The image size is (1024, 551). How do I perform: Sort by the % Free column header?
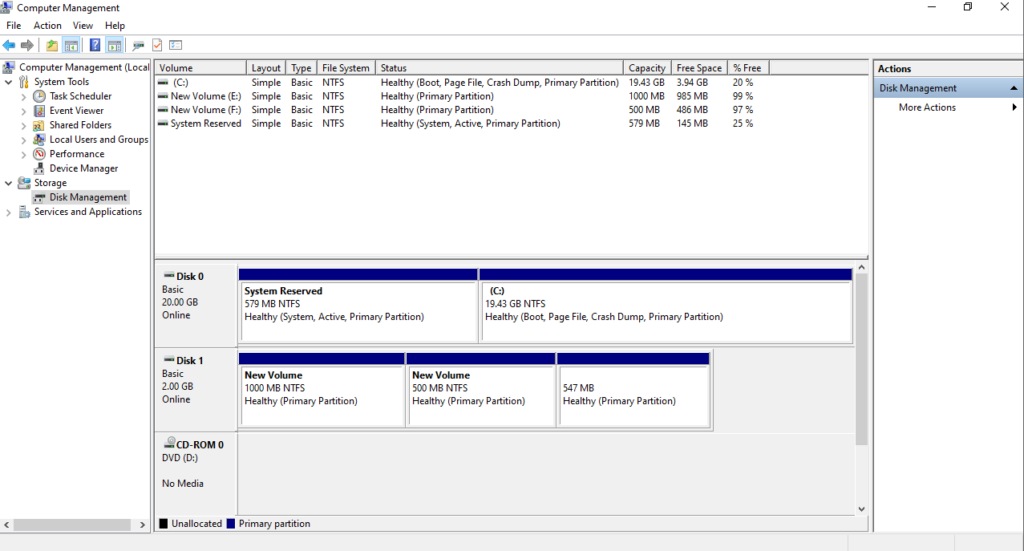click(x=748, y=68)
